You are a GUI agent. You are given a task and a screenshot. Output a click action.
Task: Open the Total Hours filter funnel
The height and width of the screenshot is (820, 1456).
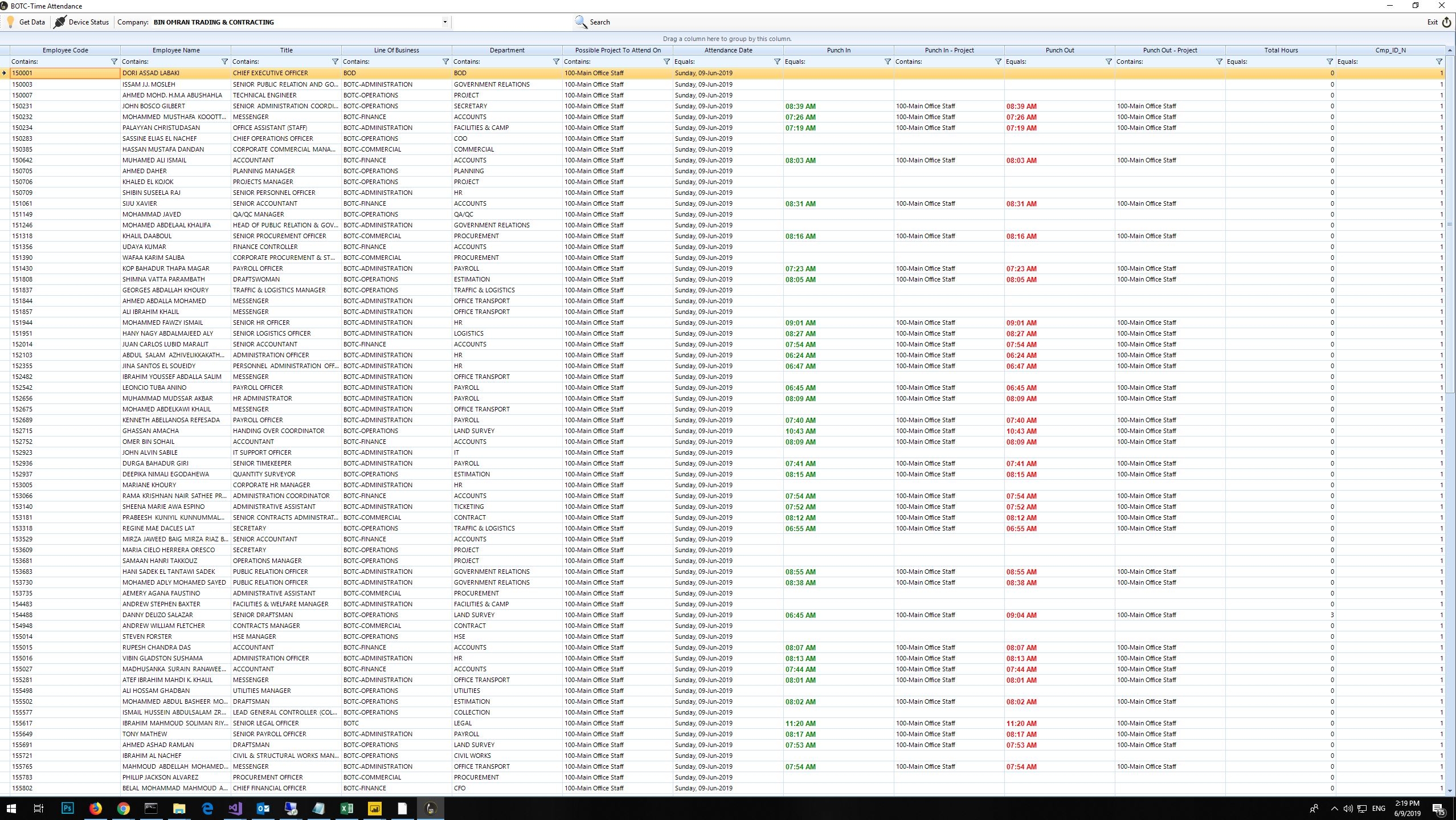1330,62
